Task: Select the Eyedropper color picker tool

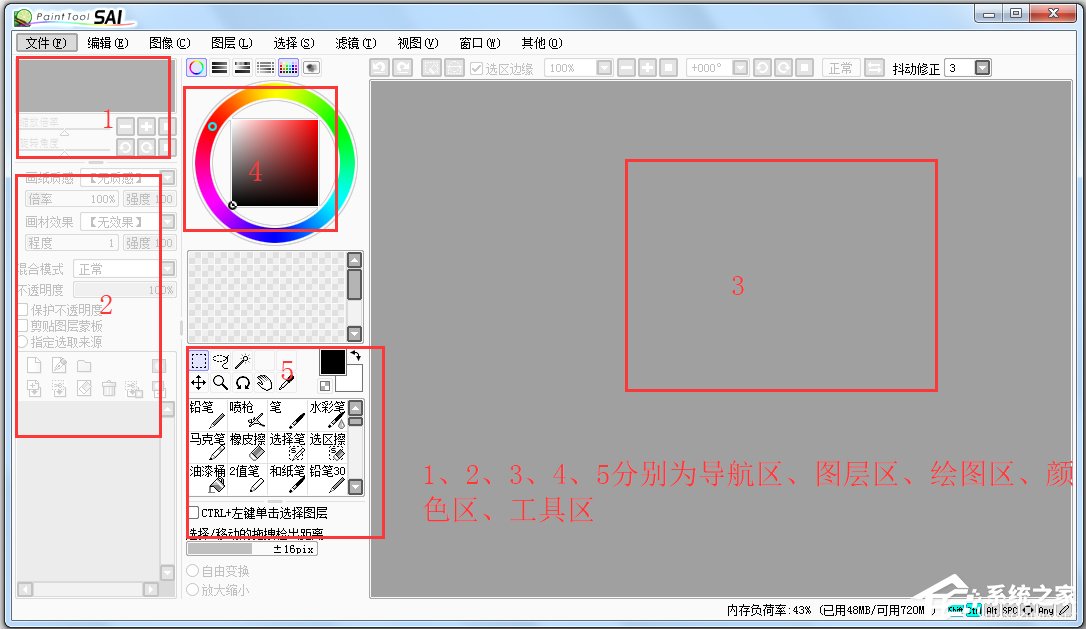Action: click(286, 382)
